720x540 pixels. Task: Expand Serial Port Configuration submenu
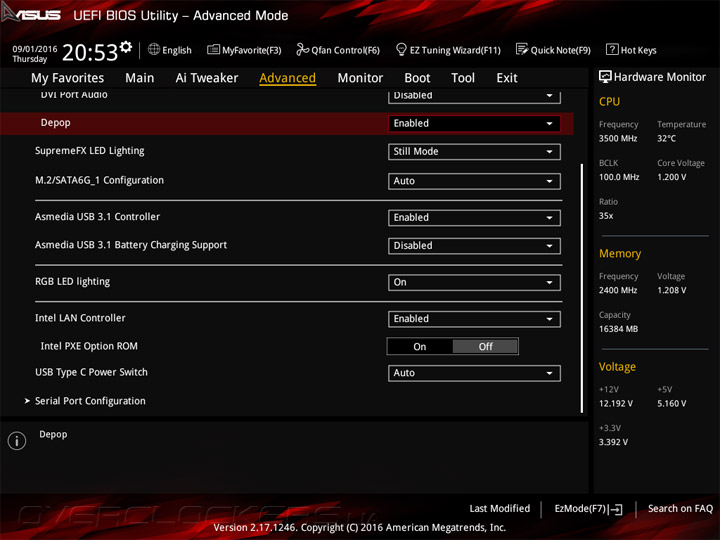[90, 401]
